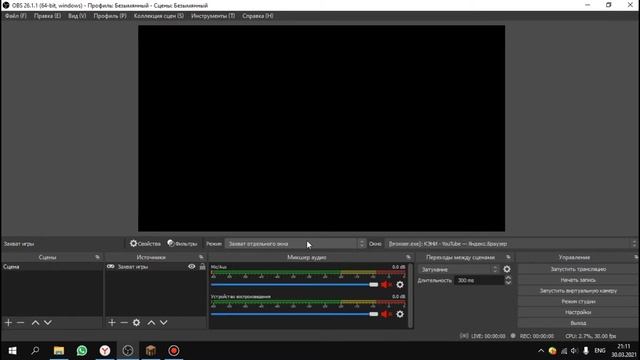Select Захват игры source row
Screen dimensions: 640x360
pos(156,267)
